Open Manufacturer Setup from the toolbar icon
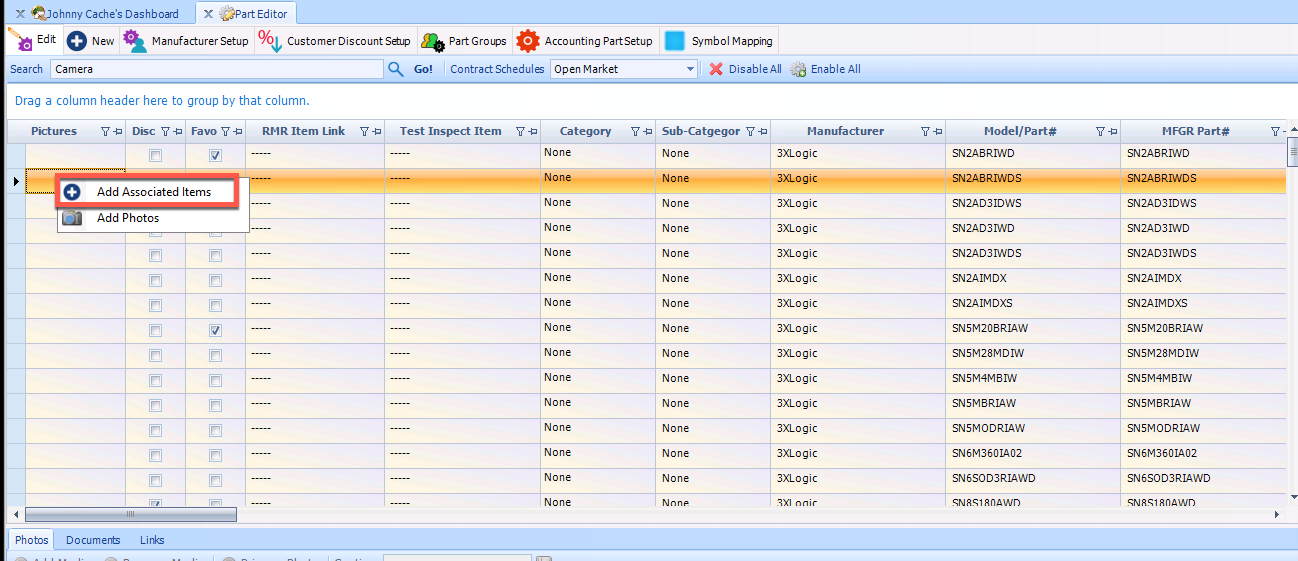1298x561 pixels. 135,41
